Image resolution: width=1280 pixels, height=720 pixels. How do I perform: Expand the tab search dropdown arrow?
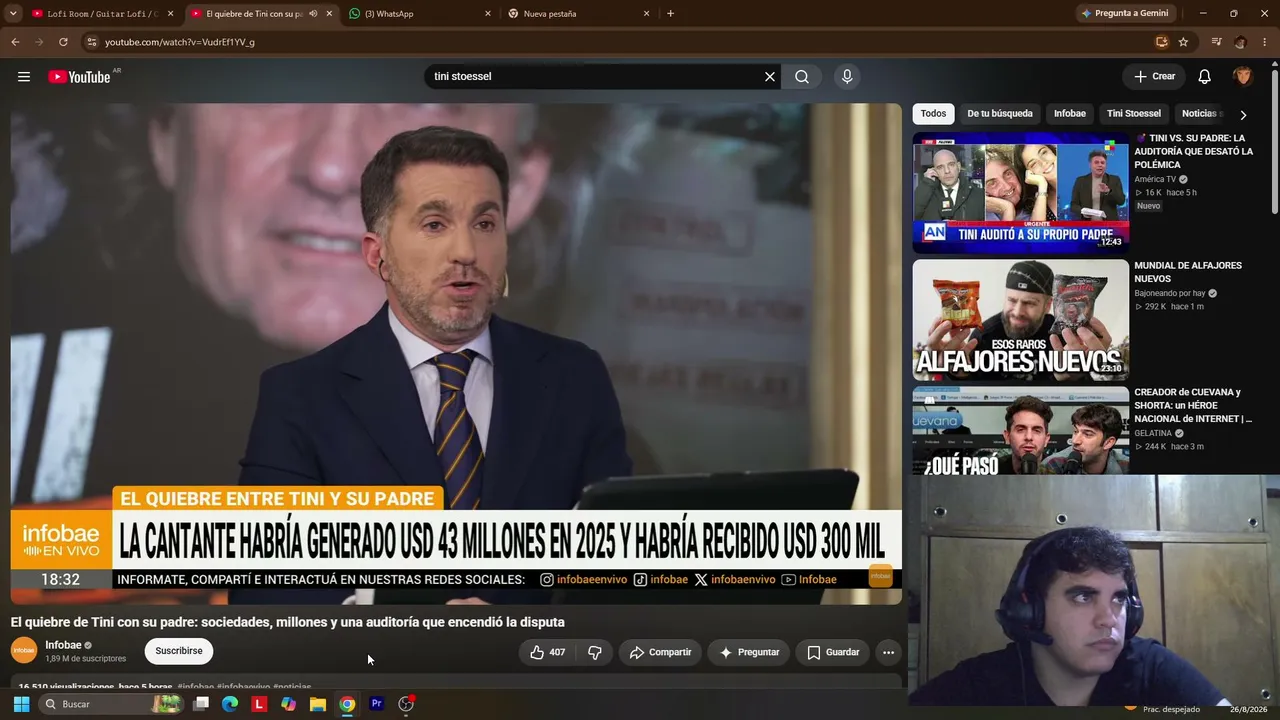tap(13, 14)
